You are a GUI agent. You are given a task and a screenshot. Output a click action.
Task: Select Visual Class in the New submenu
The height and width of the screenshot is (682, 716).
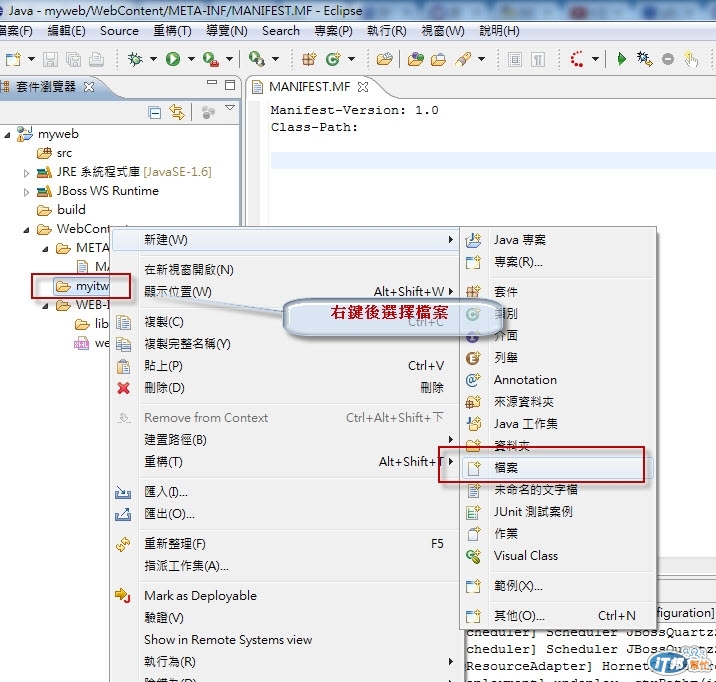click(x=558, y=556)
